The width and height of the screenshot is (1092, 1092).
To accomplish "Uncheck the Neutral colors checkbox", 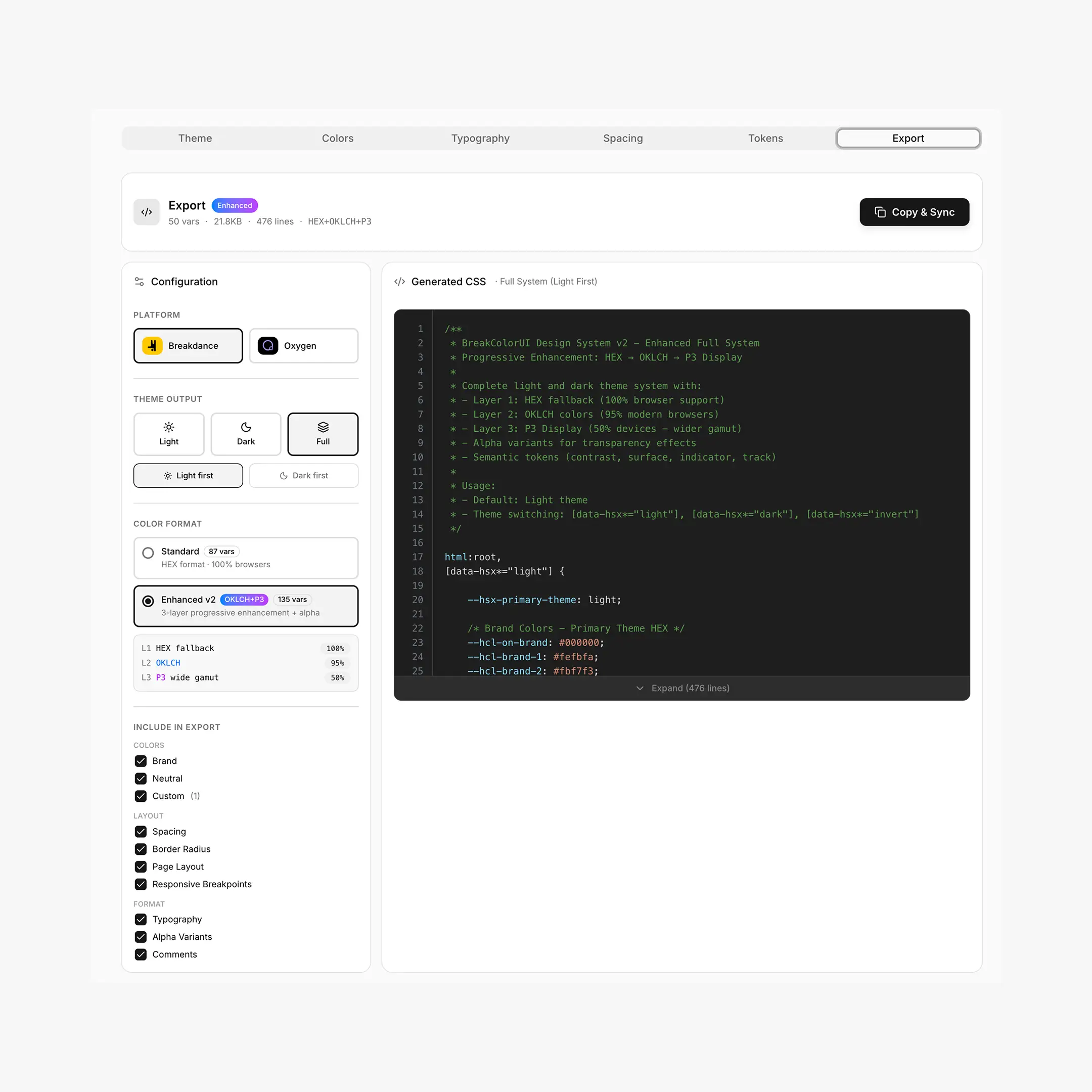I will (x=141, y=779).
